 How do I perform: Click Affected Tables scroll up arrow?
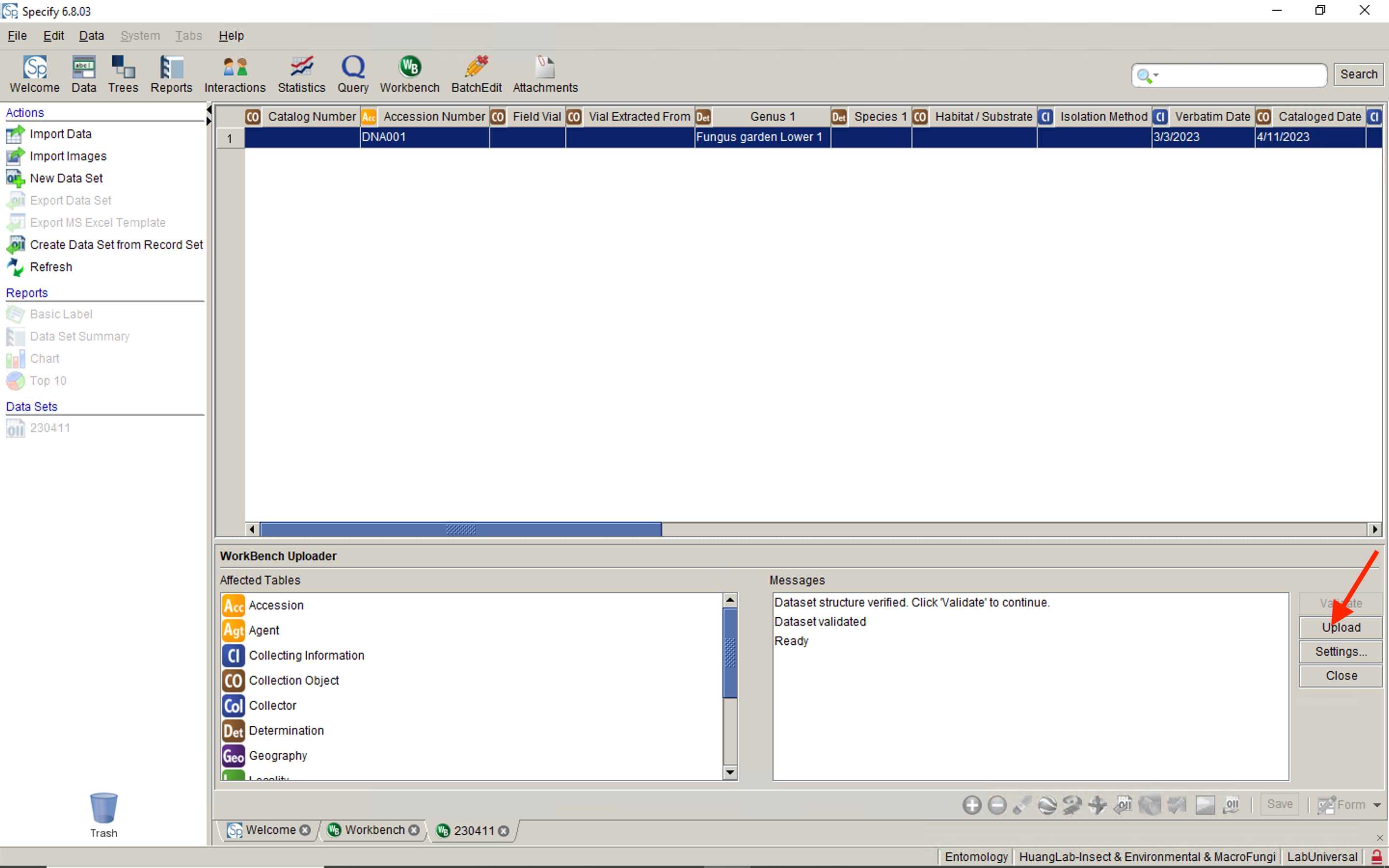(x=730, y=600)
